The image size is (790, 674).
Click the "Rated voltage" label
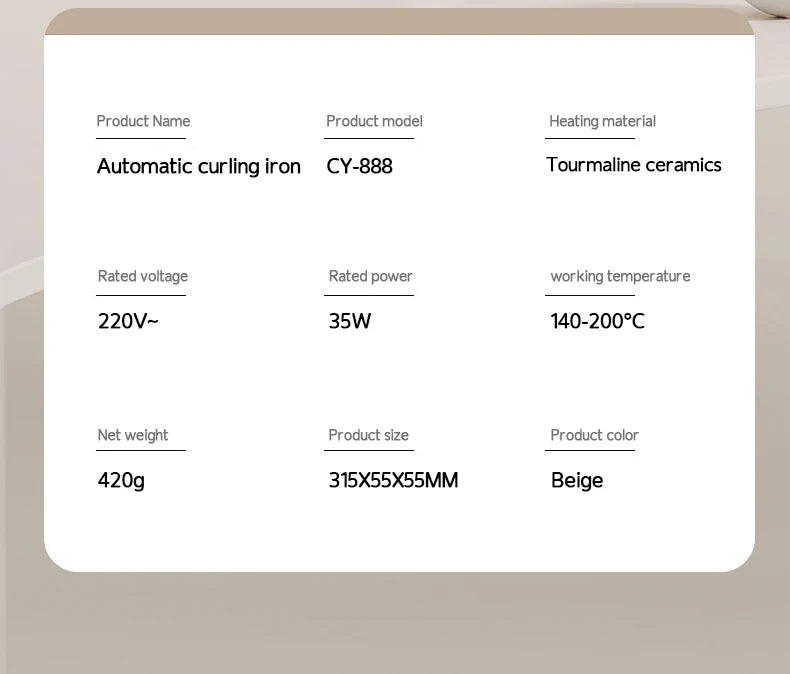(142, 276)
